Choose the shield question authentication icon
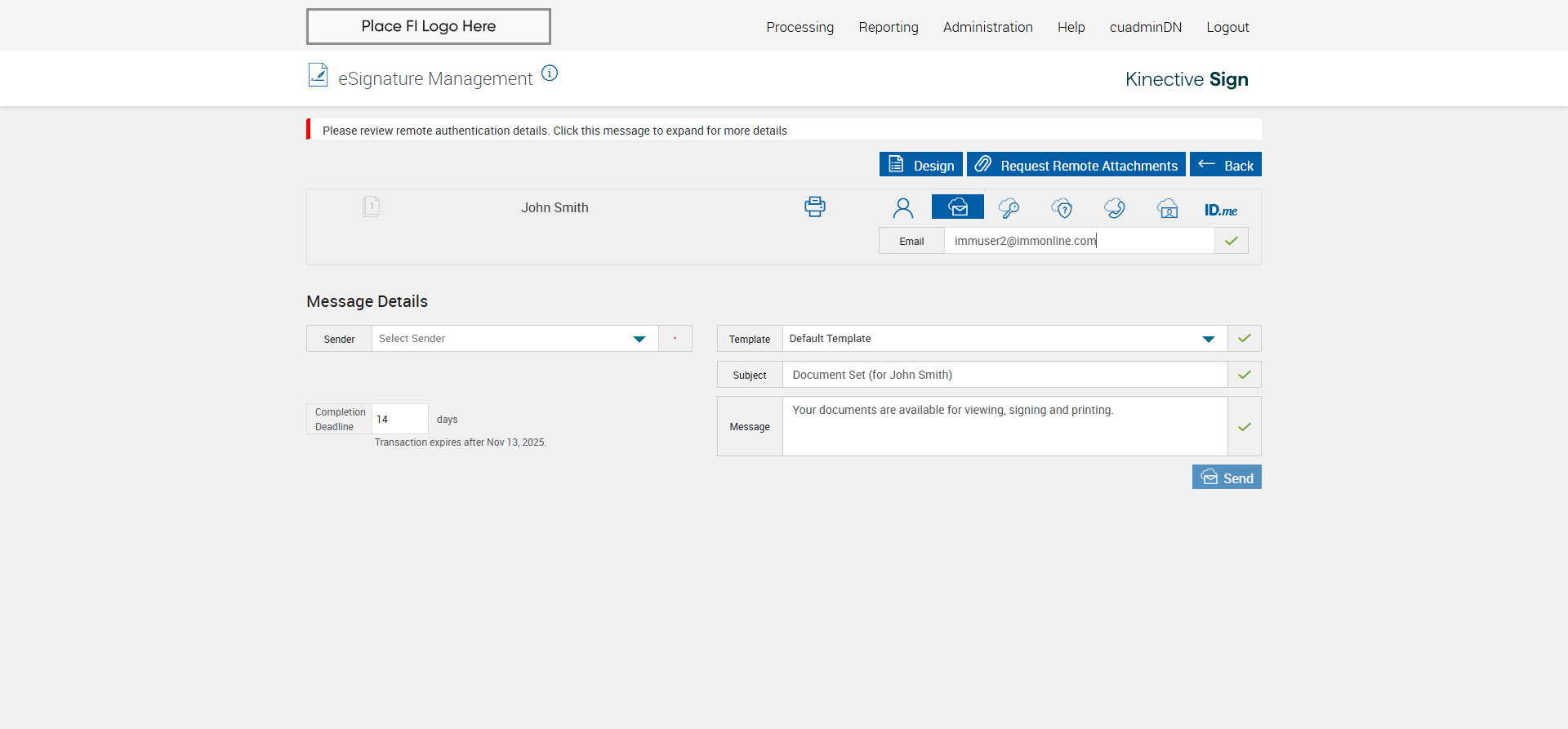The width and height of the screenshot is (1568, 729). point(1062,208)
